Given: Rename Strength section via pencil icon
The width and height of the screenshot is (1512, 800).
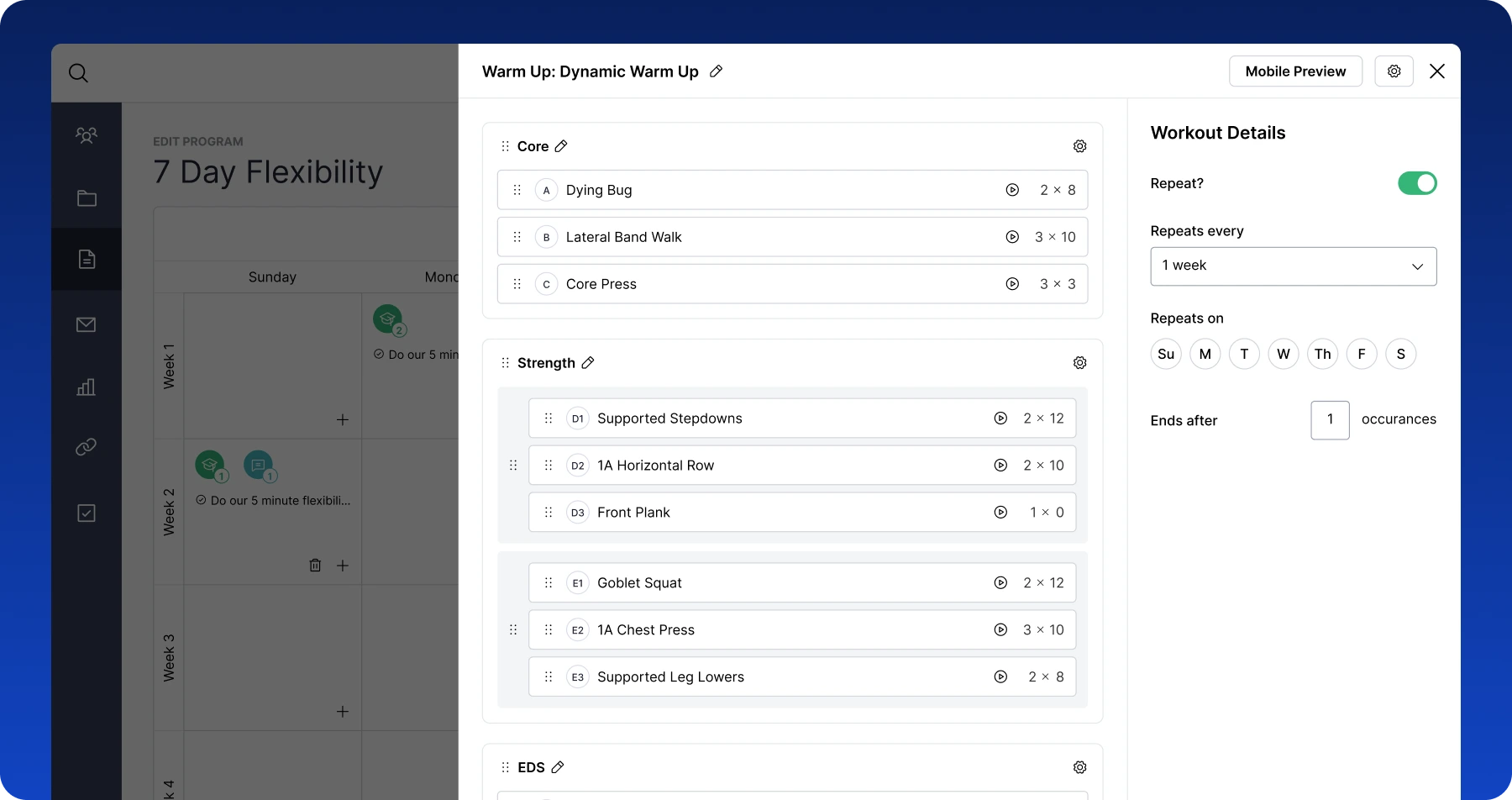Looking at the screenshot, I should (588, 363).
